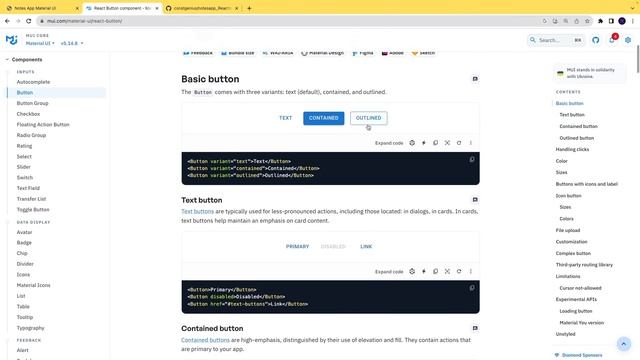Screen dimensions: 640x360
Task: Open Floating Action Button in sidebar
Action: pos(43,124)
